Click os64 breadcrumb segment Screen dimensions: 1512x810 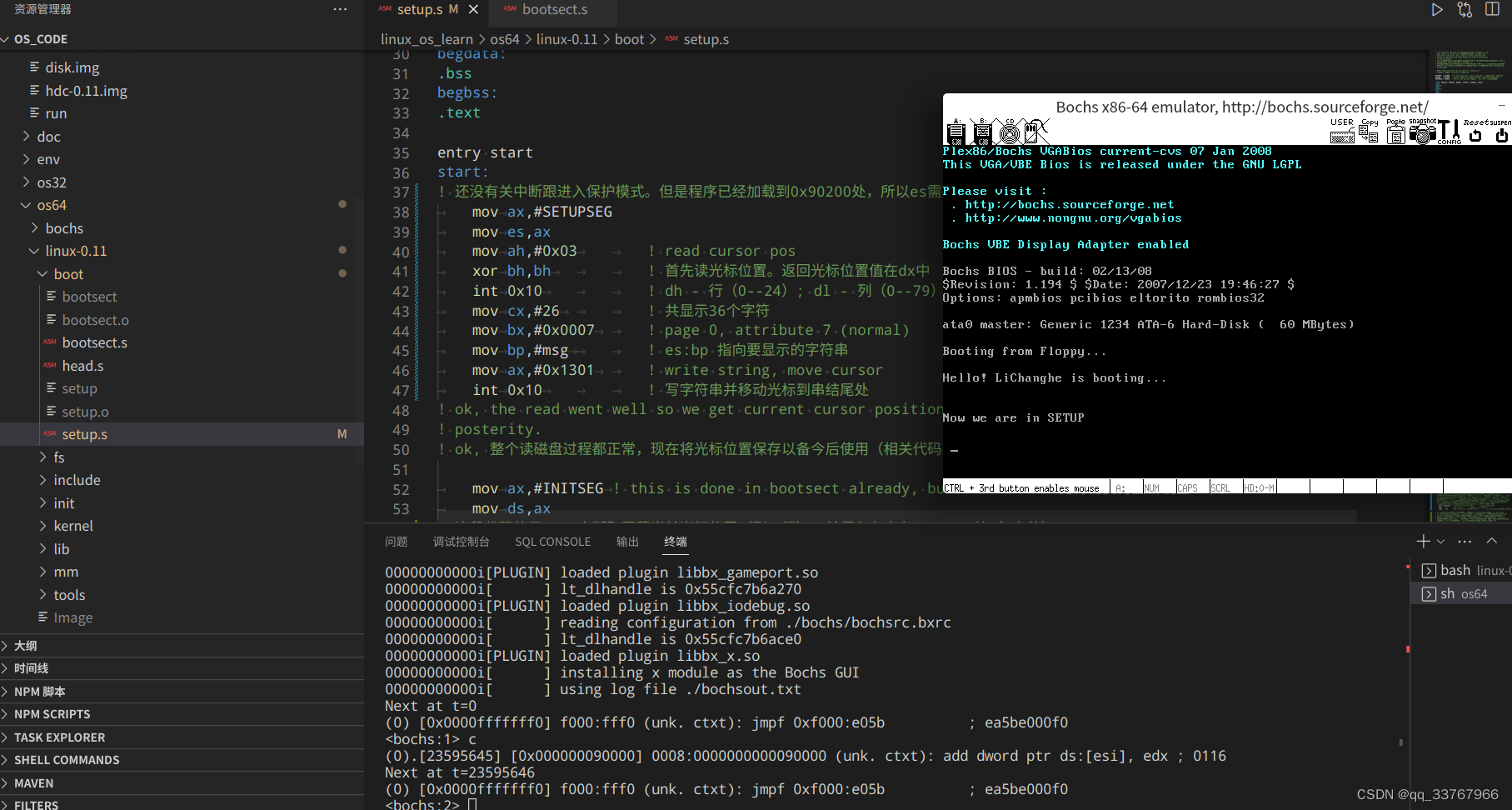click(504, 39)
